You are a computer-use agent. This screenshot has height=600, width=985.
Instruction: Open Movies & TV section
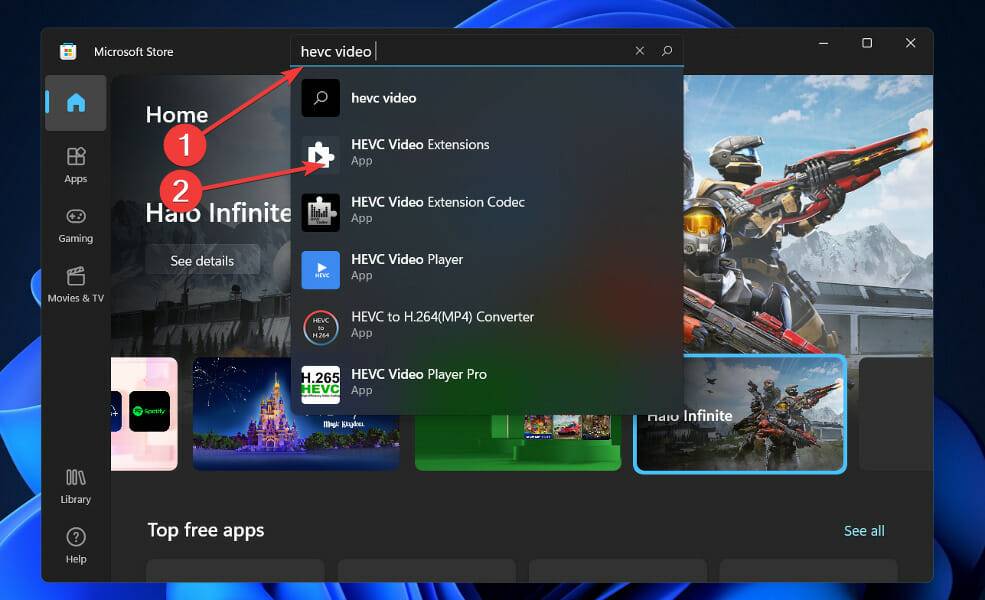[x=75, y=285]
